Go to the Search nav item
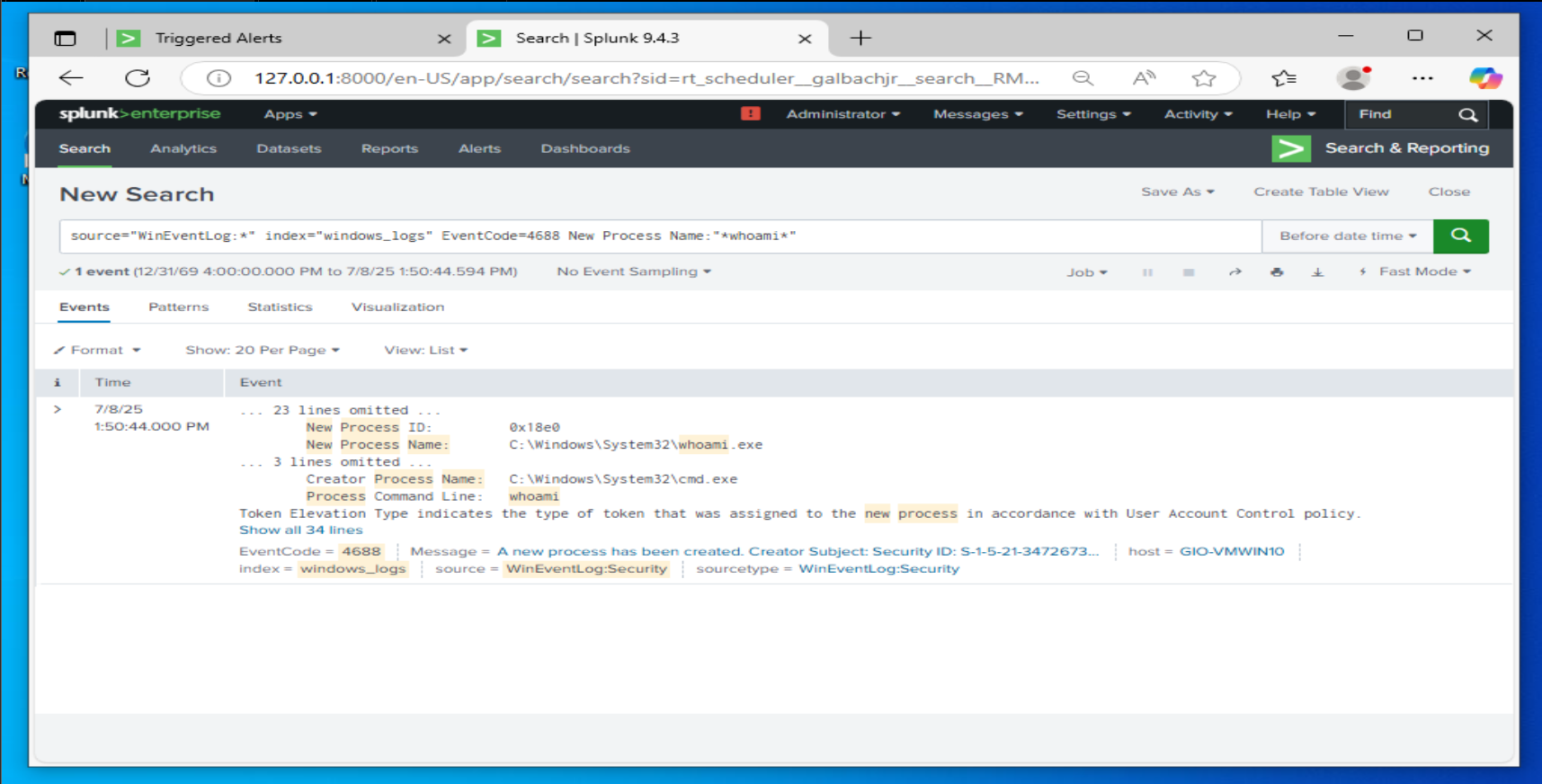The width and height of the screenshot is (1542, 784). tap(85, 148)
